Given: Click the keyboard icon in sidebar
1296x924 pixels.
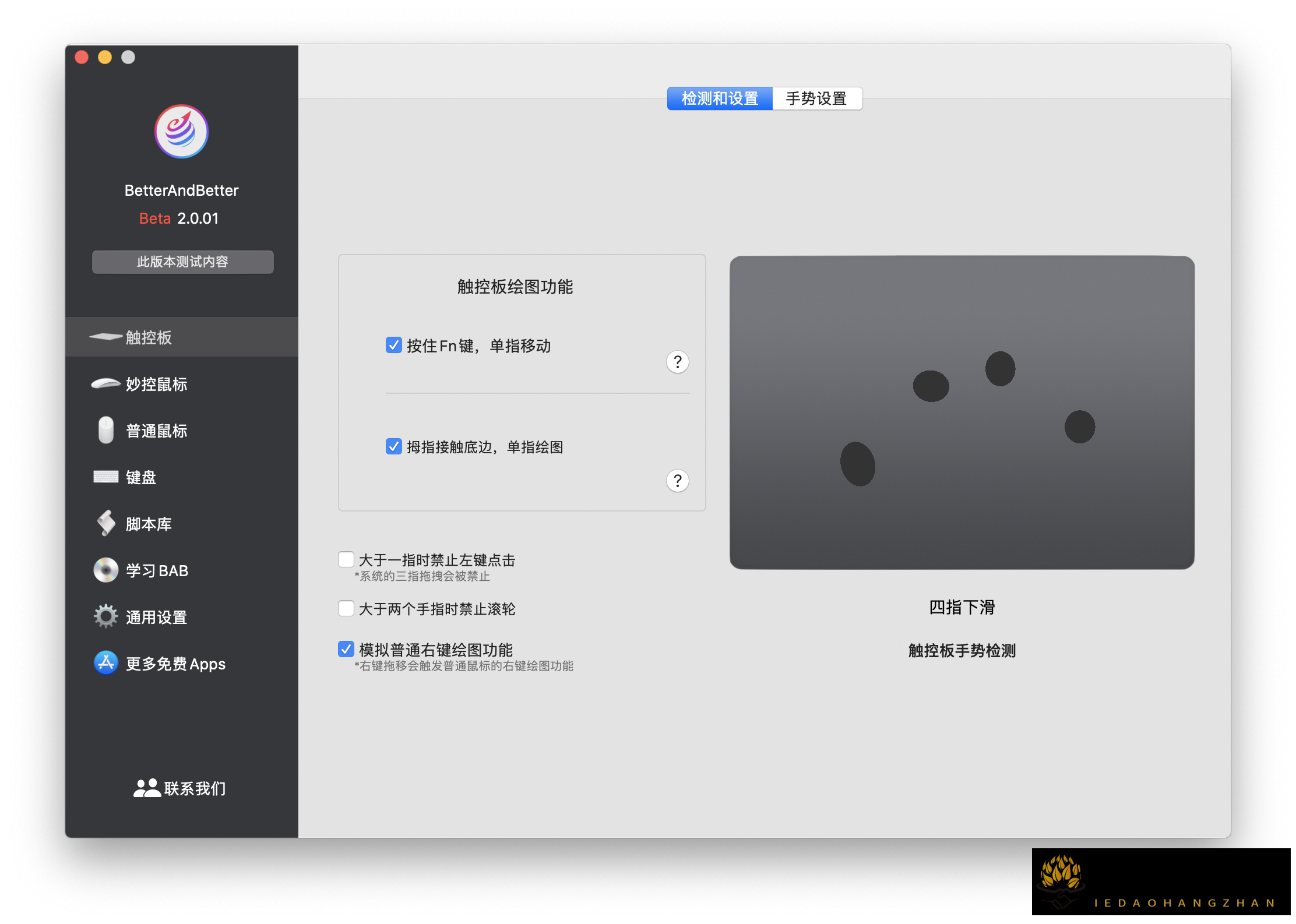Looking at the screenshot, I should (x=105, y=477).
